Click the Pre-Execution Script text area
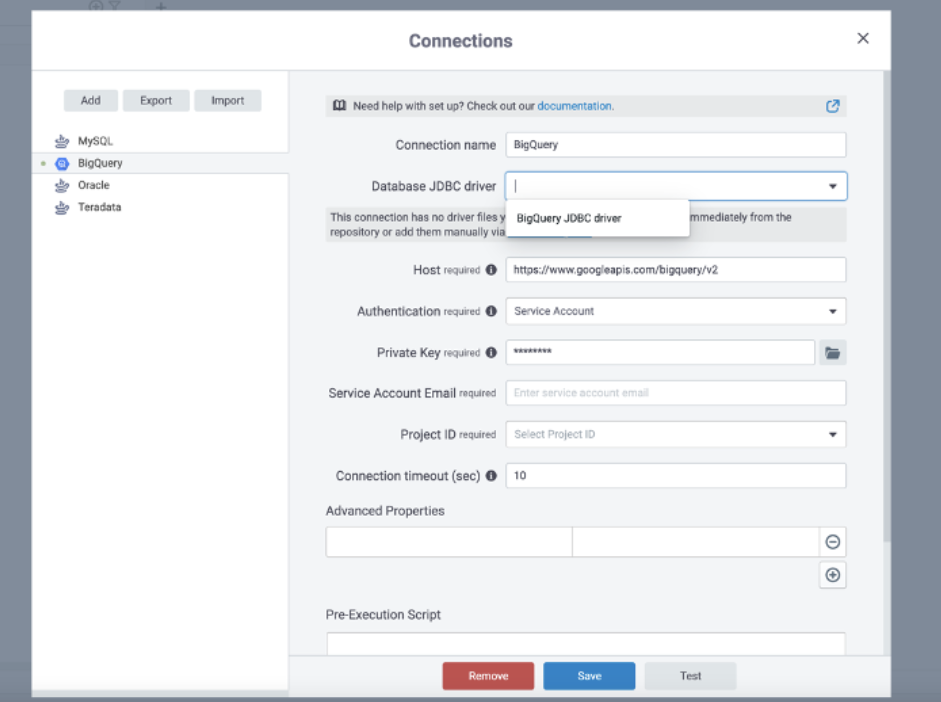The width and height of the screenshot is (941, 702). coord(586,644)
